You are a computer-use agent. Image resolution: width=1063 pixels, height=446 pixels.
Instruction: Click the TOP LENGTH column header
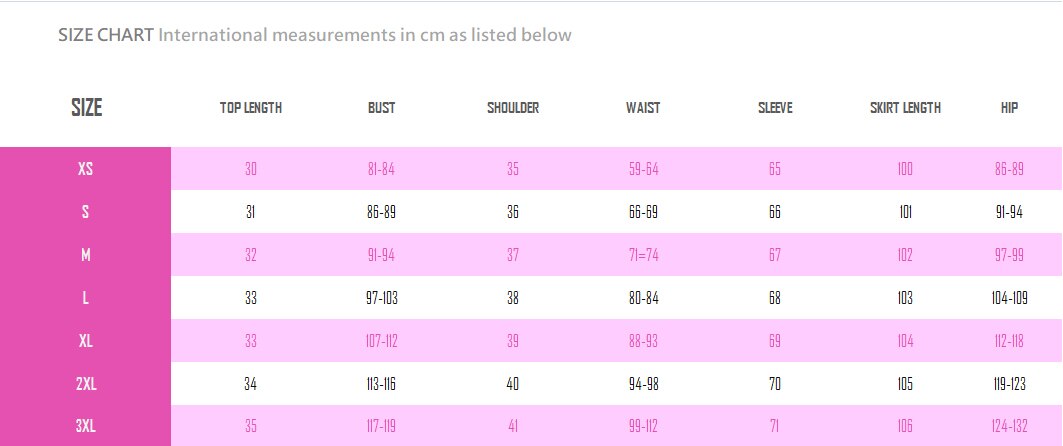251,108
